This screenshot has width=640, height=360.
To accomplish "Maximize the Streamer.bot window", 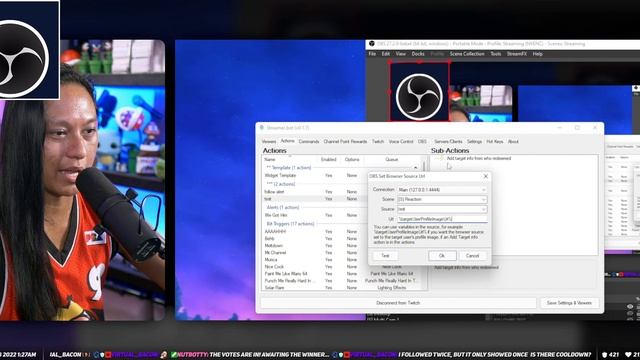I will (x=577, y=128).
